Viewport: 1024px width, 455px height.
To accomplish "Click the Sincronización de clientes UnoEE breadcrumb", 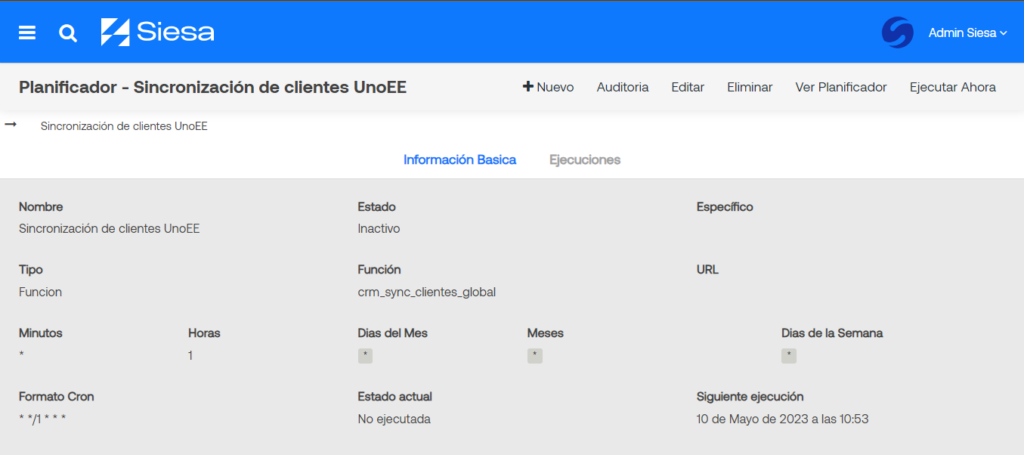I will (124, 127).
